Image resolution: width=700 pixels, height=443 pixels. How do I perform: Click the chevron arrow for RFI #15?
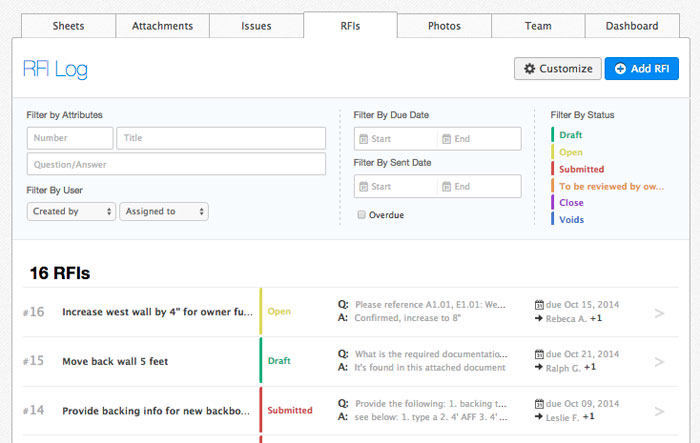tap(659, 361)
